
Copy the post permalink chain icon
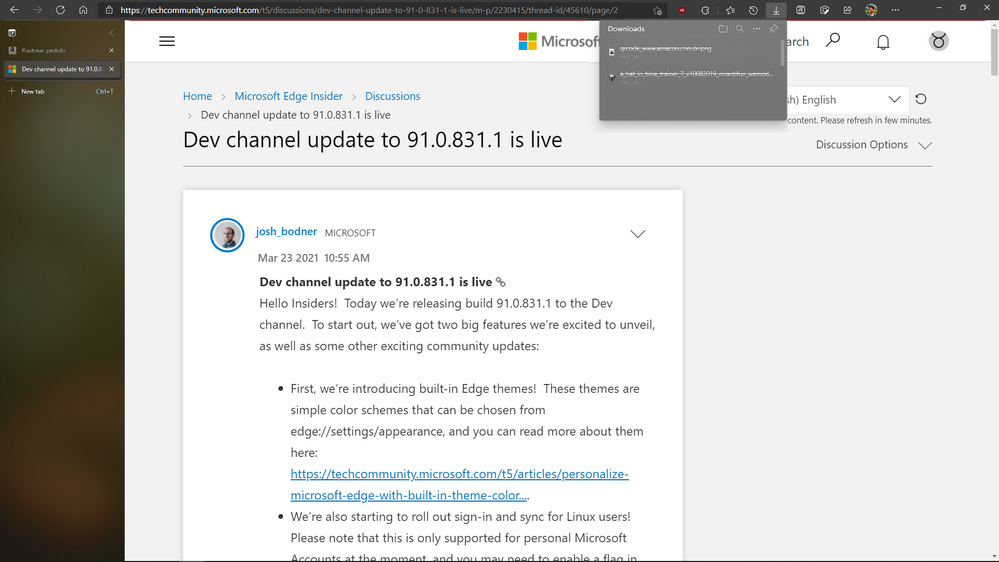coord(501,282)
